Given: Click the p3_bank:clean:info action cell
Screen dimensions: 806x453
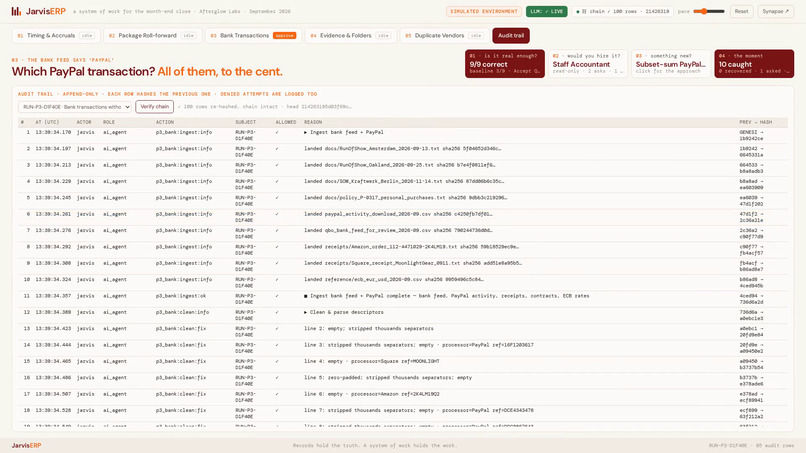Looking at the screenshot, I should point(184,312).
